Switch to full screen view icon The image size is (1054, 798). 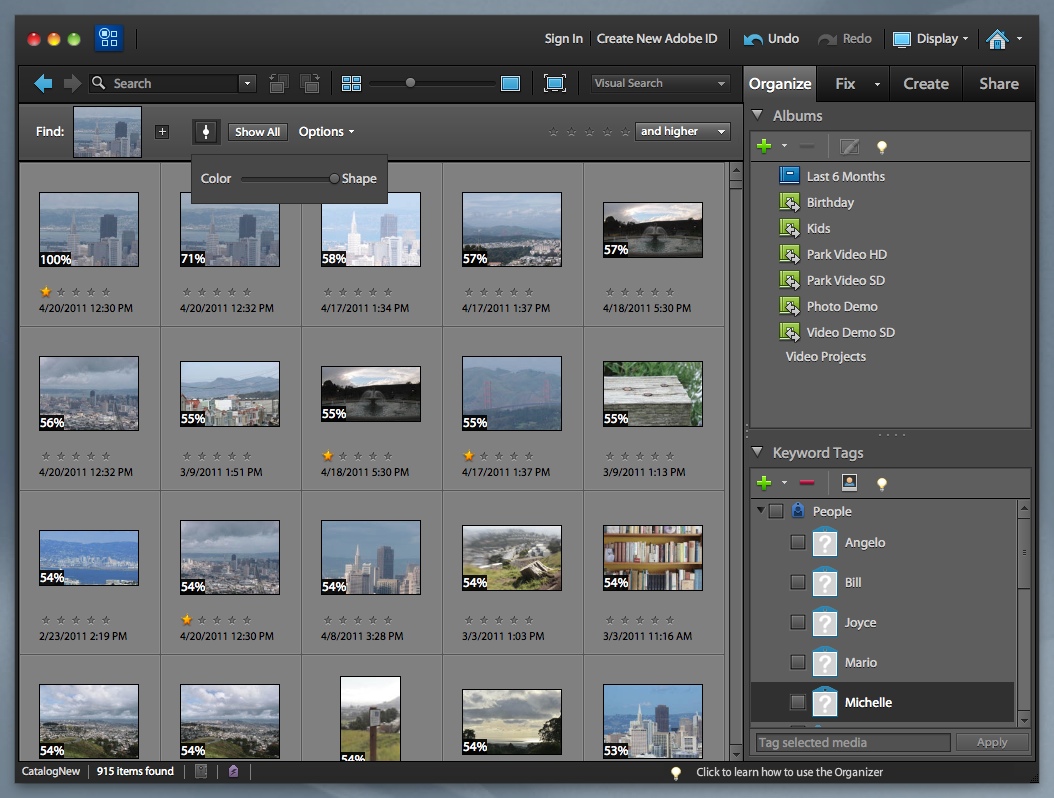point(555,84)
